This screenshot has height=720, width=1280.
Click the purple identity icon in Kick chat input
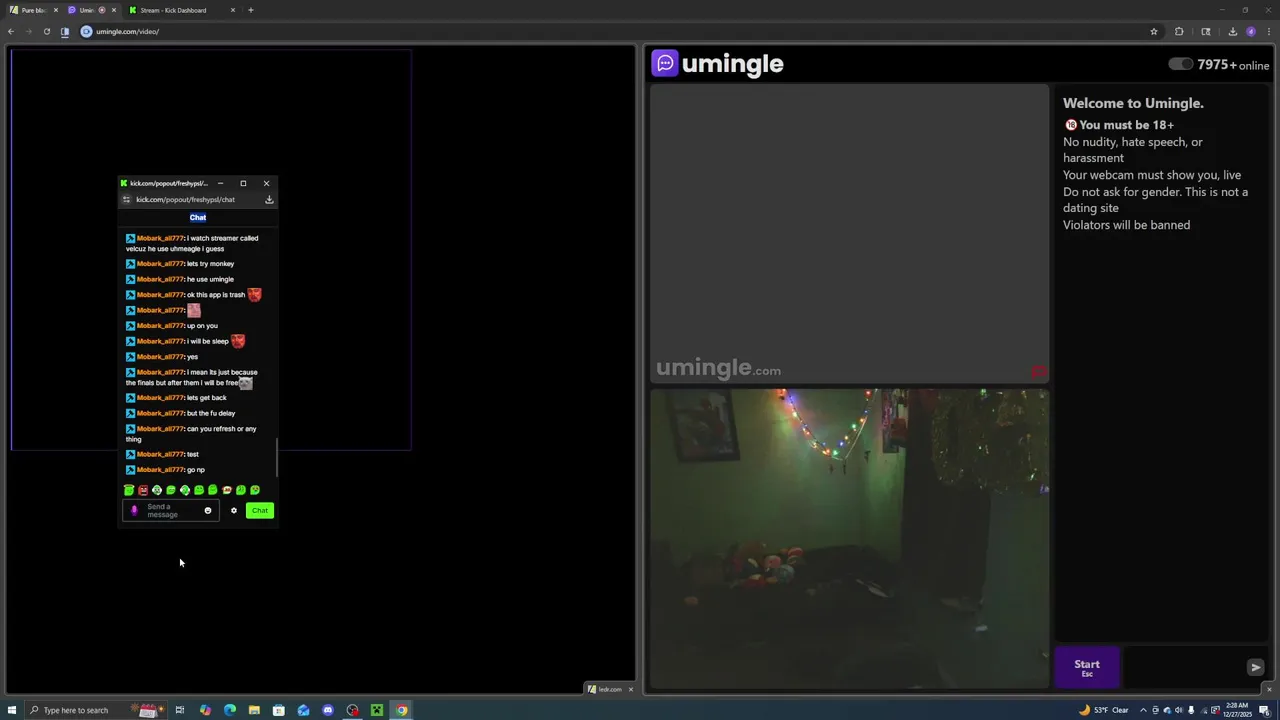point(134,511)
